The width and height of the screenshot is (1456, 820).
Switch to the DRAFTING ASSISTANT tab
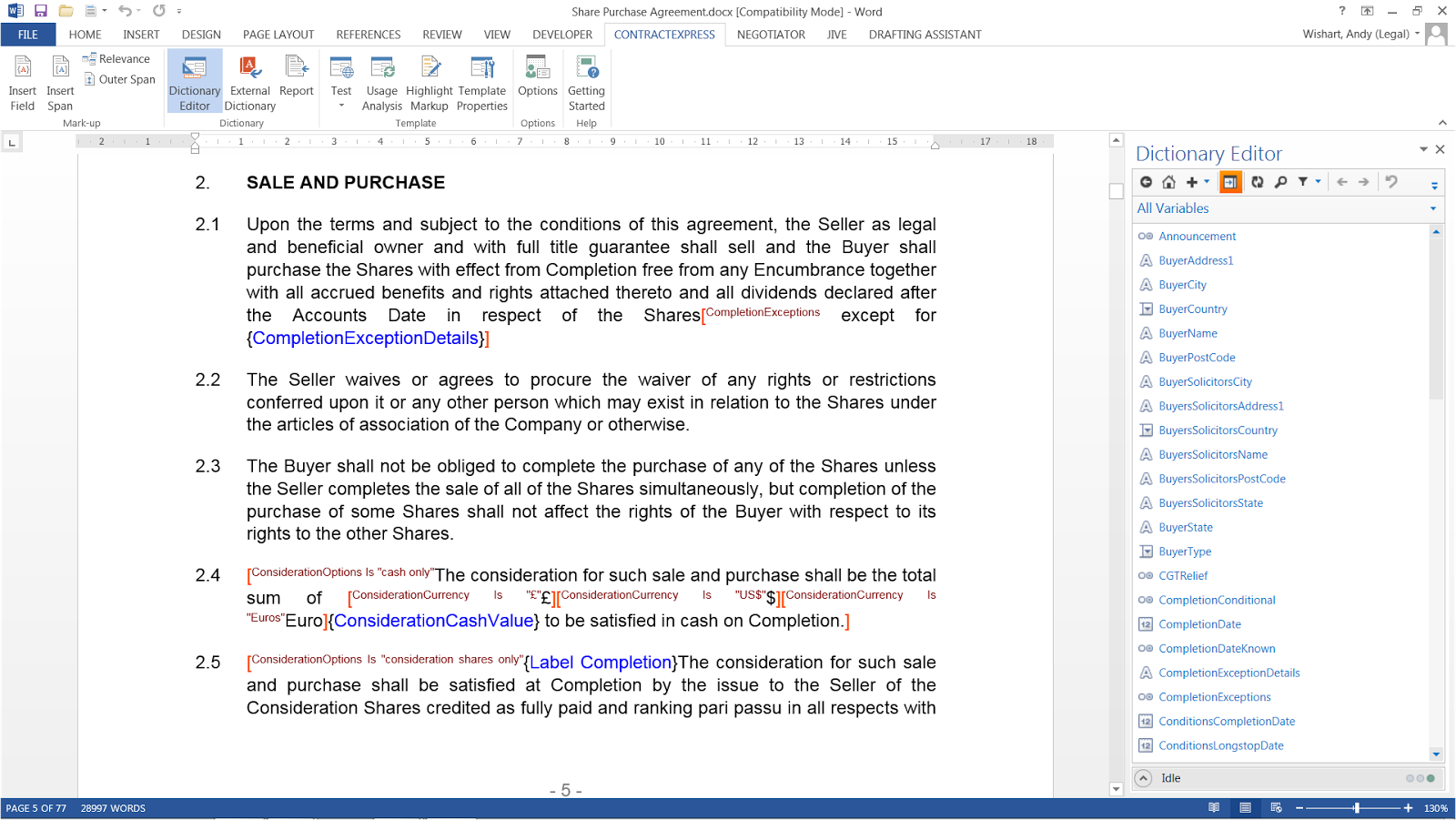pos(925,35)
